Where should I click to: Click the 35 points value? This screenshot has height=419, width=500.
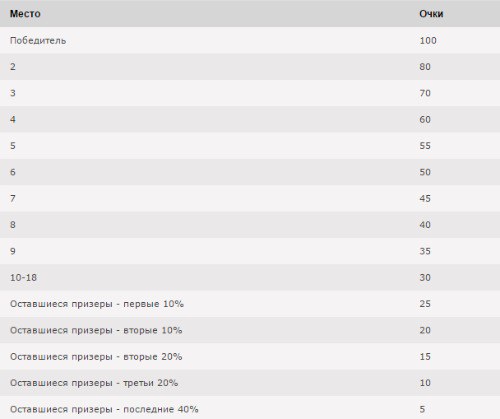click(x=425, y=251)
